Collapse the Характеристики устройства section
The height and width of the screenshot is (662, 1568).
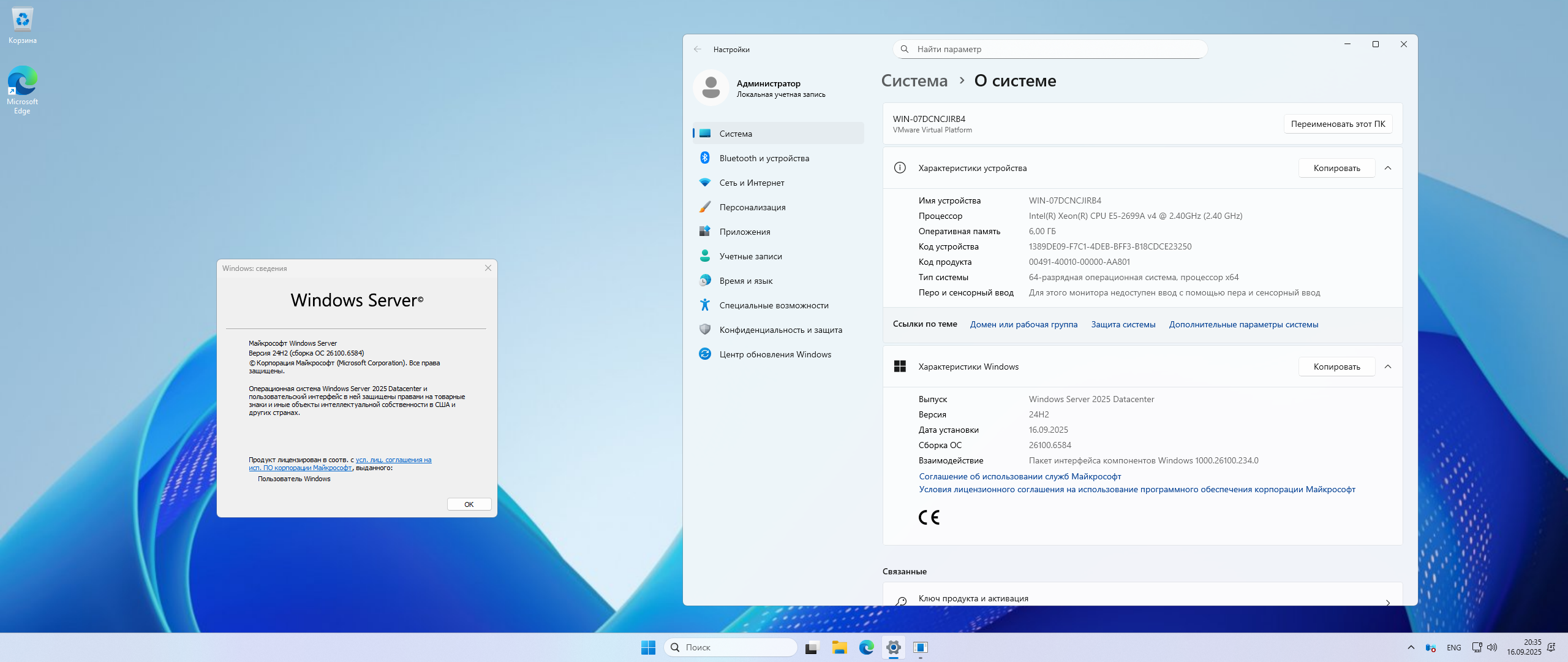[1388, 168]
